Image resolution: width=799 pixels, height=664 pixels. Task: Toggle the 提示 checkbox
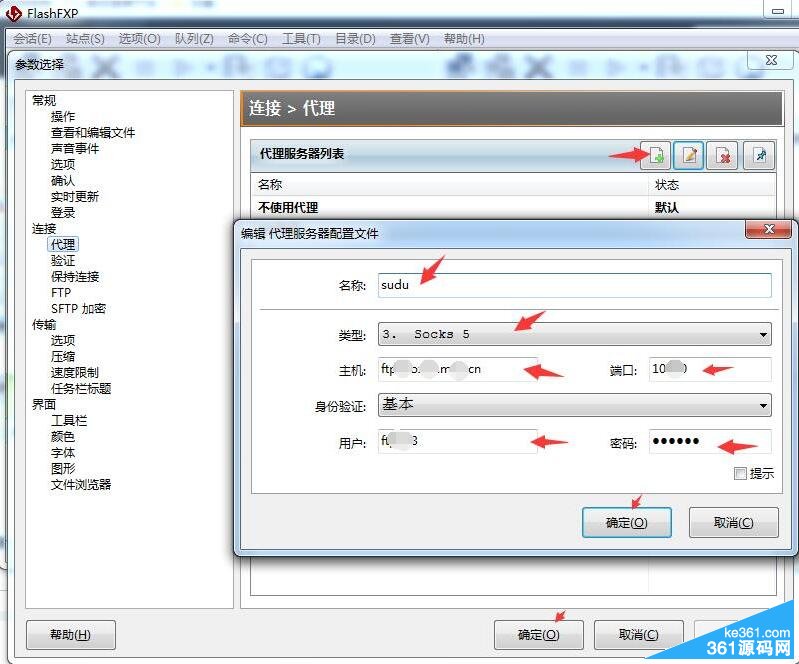click(x=740, y=473)
